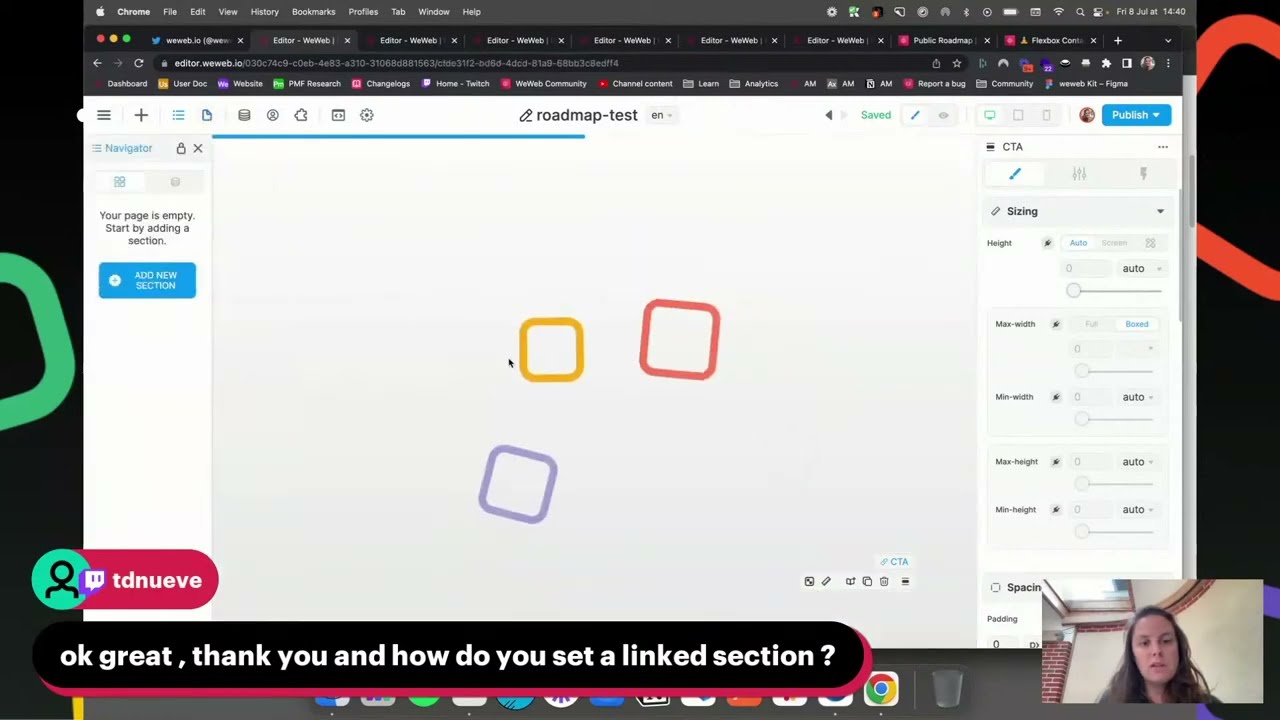Image resolution: width=1280 pixels, height=720 pixels.
Task: Switch to edit mode pencil toggle
Action: tap(915, 115)
